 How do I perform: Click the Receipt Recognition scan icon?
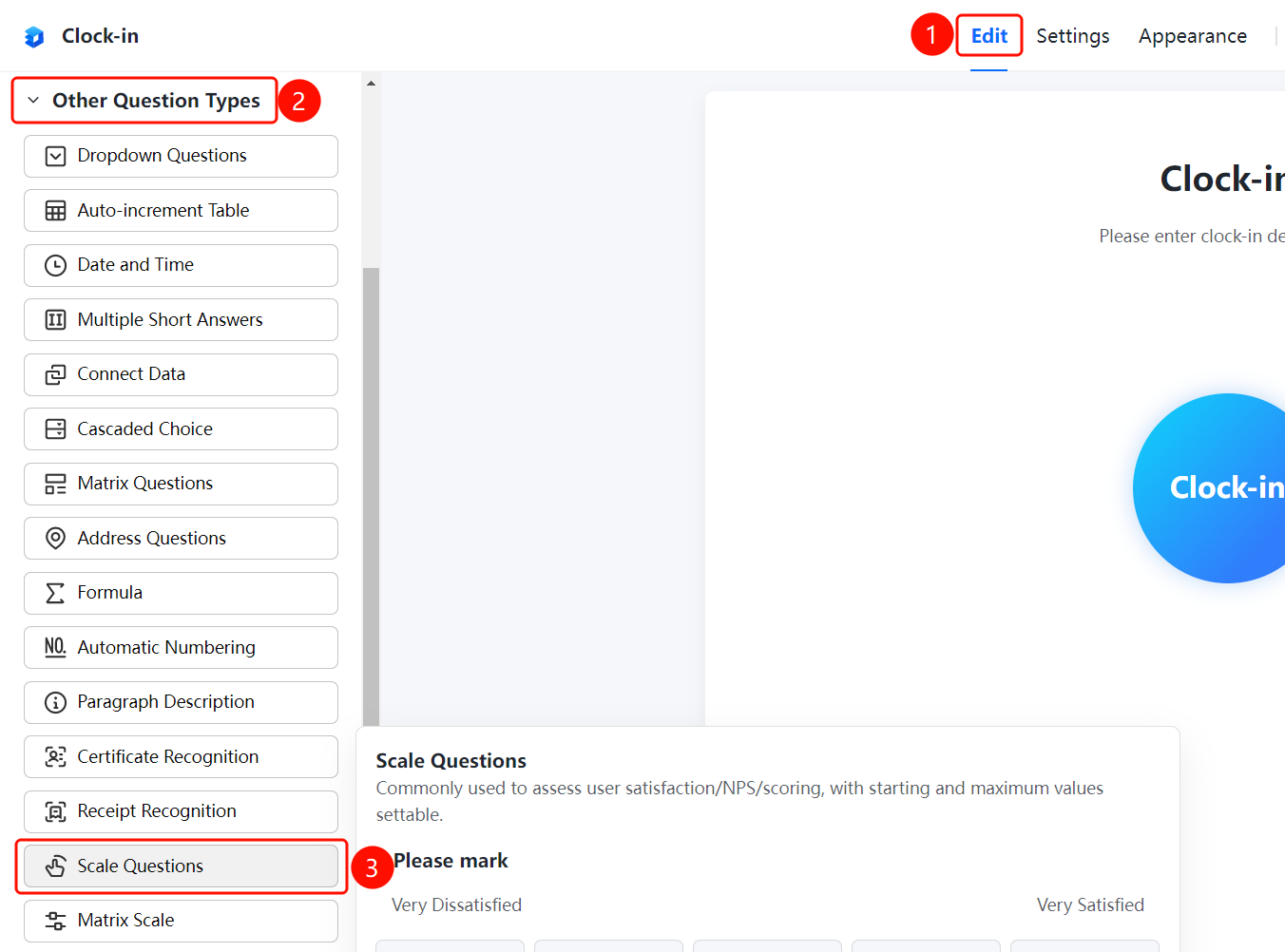(56, 811)
